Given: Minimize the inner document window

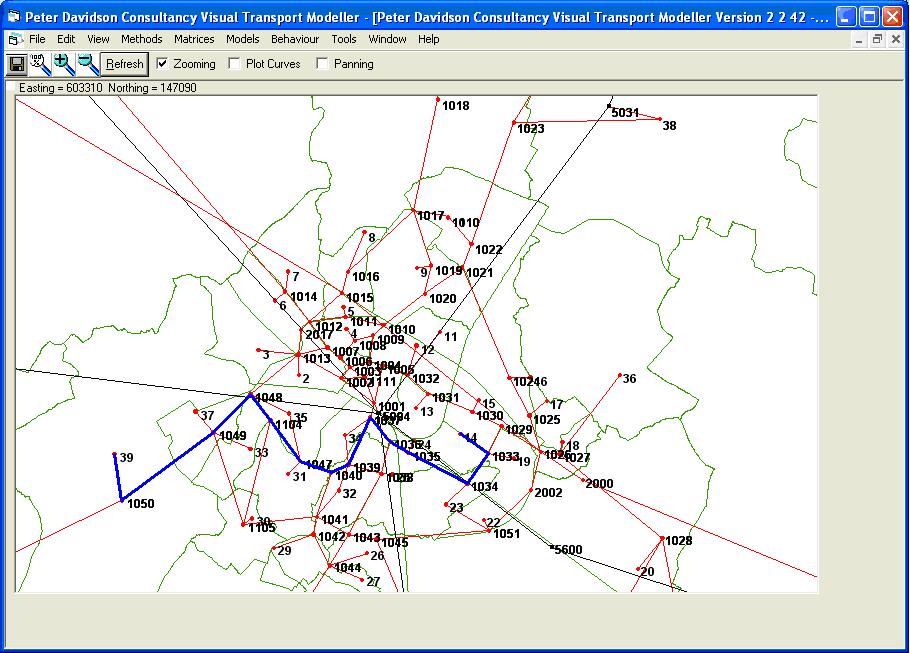Looking at the screenshot, I should tap(859, 39).
